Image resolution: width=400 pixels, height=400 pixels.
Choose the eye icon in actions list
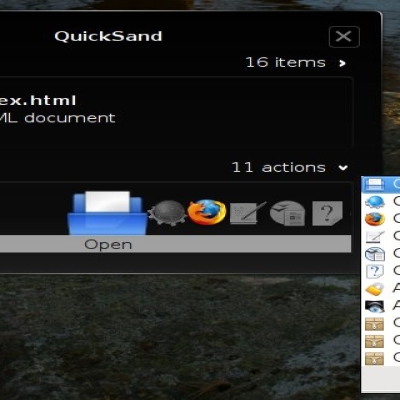pos(375,306)
